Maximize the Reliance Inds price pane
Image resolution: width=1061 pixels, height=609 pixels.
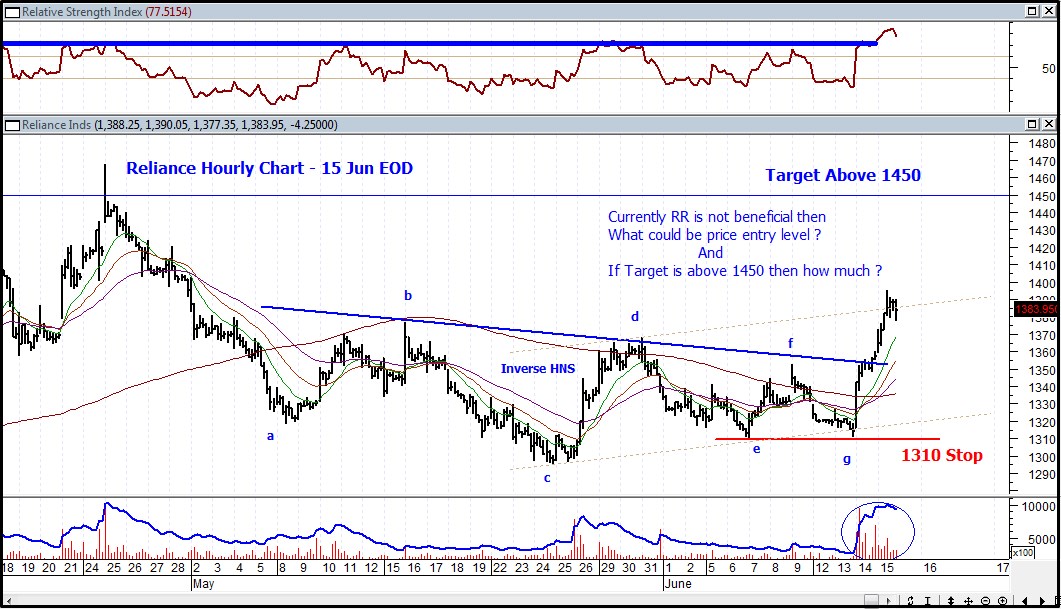tap(1032, 124)
